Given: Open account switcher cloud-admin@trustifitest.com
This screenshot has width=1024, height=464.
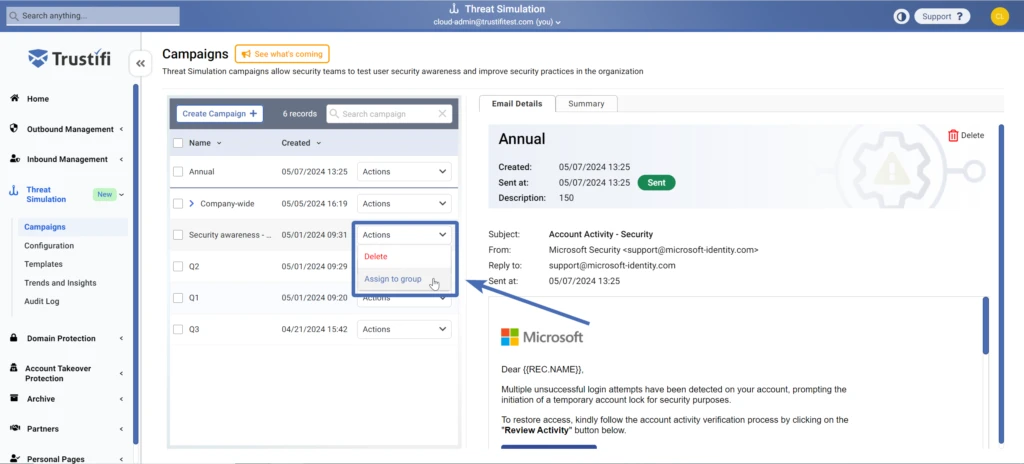Looking at the screenshot, I should pos(497,22).
